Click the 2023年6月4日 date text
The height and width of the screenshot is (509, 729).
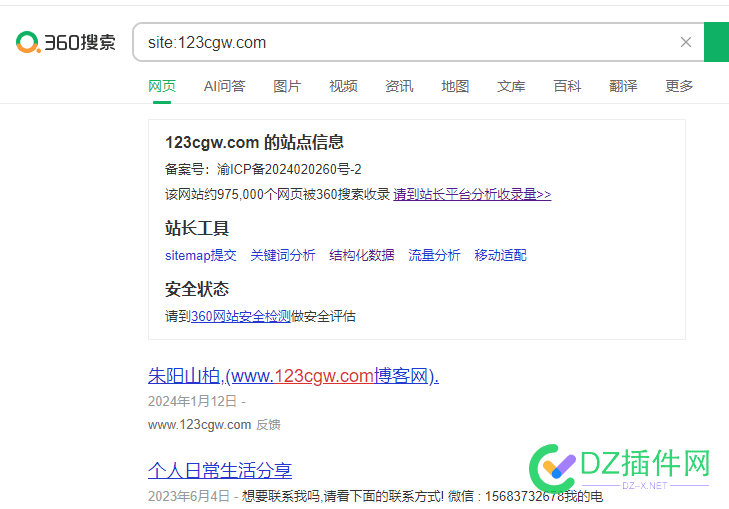click(189, 496)
